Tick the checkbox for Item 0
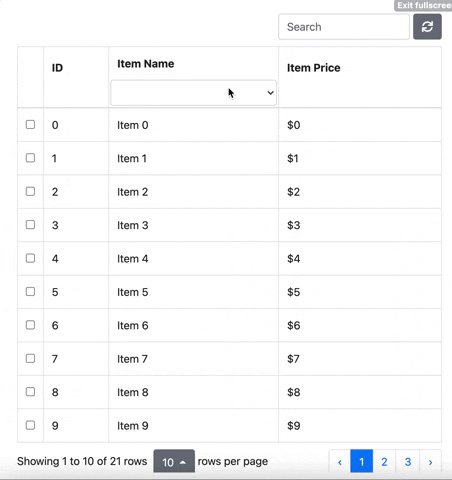The width and height of the screenshot is (452, 480). [x=30, y=124]
